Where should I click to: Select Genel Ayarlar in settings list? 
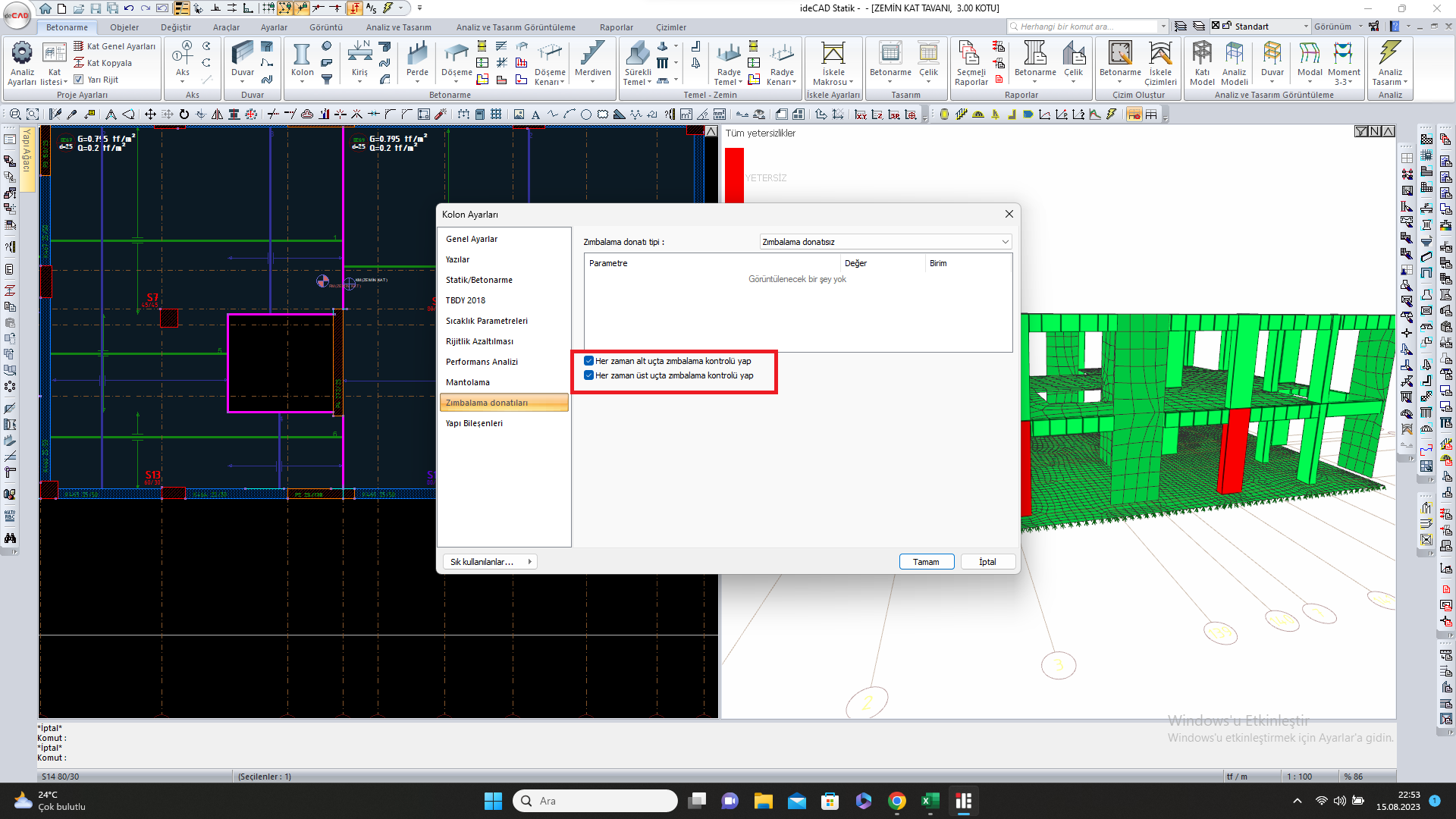click(504, 239)
